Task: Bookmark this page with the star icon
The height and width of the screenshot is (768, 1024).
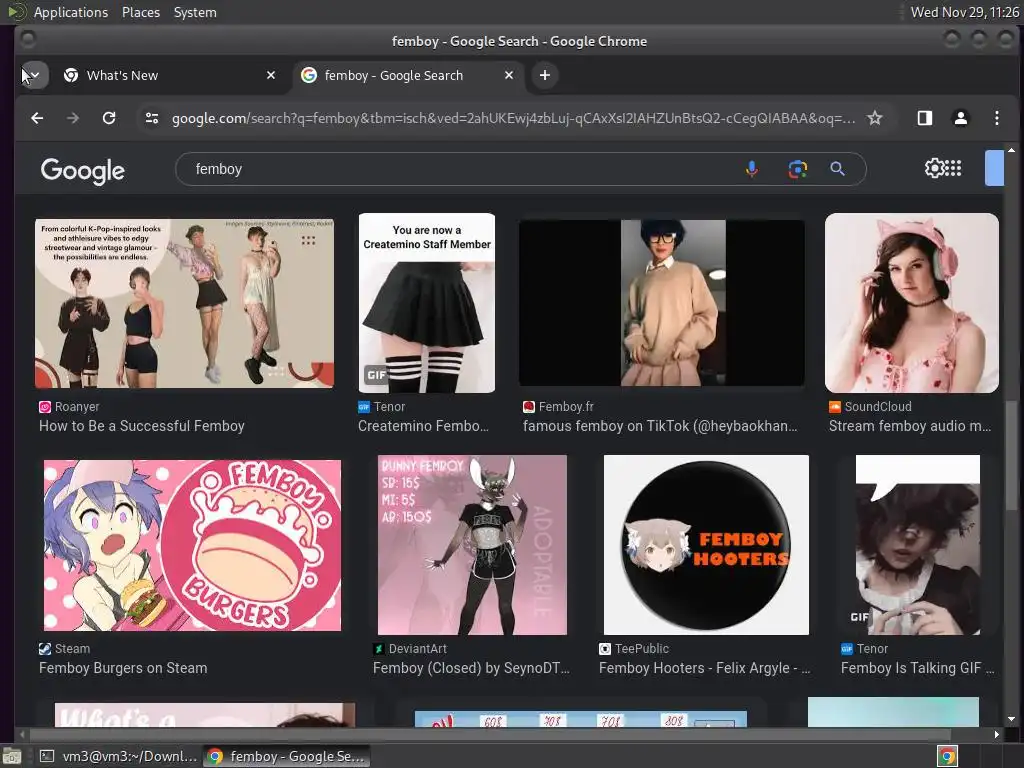Action: point(874,118)
